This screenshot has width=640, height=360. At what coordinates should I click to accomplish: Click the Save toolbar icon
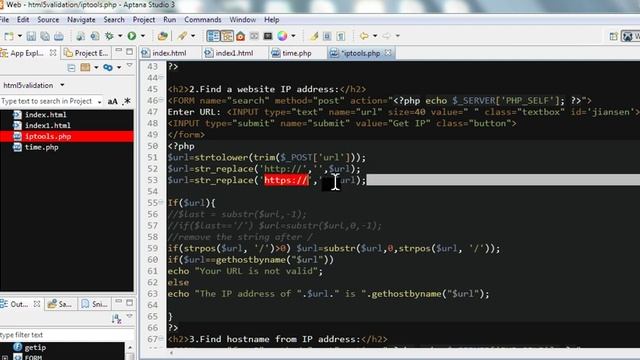click(x=31, y=36)
